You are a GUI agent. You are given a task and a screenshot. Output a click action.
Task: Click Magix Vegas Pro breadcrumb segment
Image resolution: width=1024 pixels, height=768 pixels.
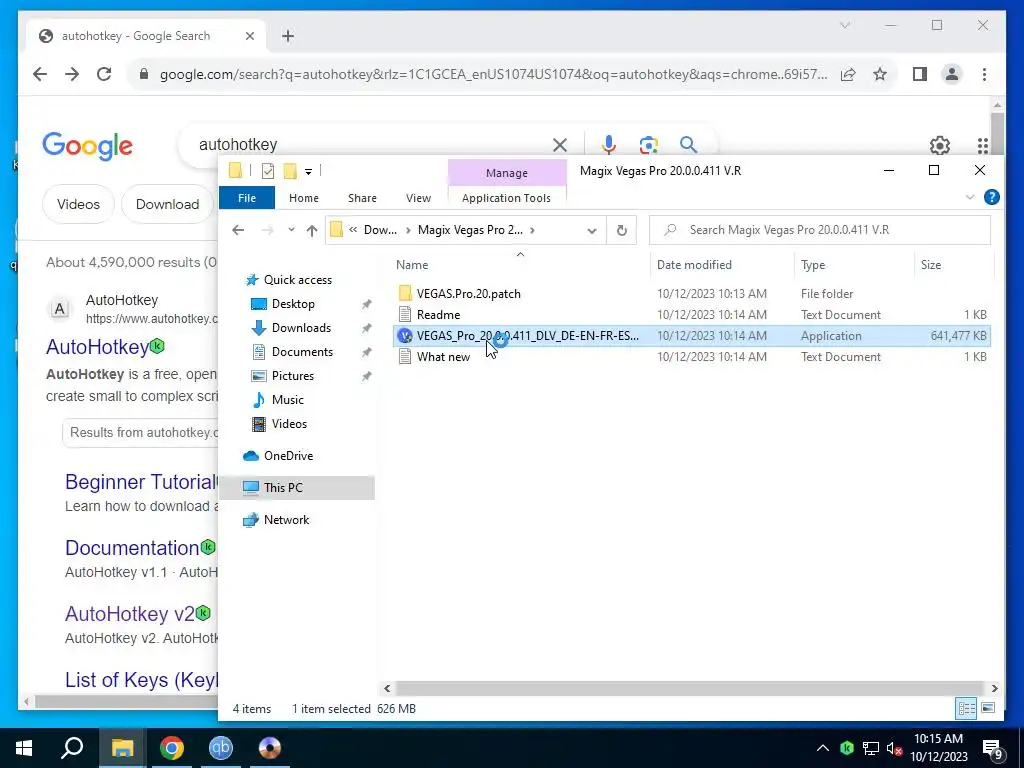[x=470, y=230]
